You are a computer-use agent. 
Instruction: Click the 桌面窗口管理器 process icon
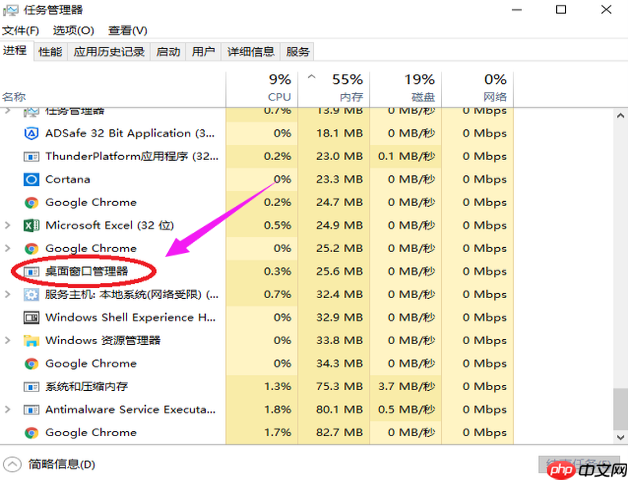point(31,272)
